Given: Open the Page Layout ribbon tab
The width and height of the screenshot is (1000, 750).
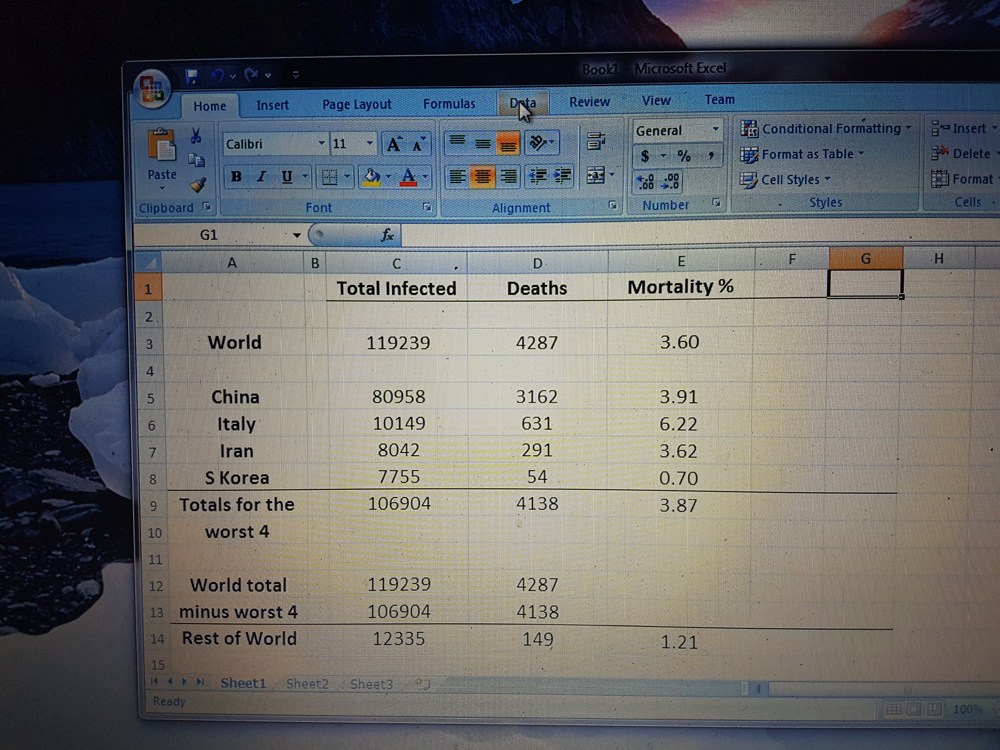Looking at the screenshot, I should pyautogui.click(x=357, y=104).
